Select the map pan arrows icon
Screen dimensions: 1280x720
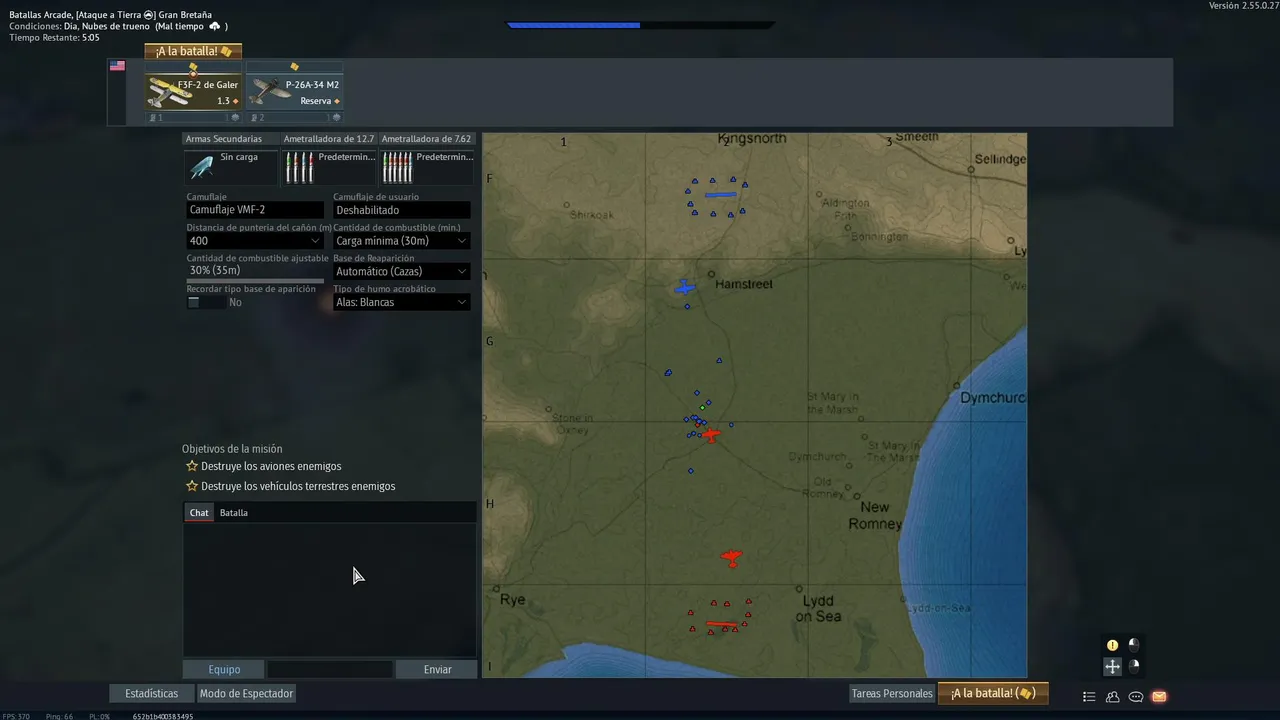(x=1112, y=666)
